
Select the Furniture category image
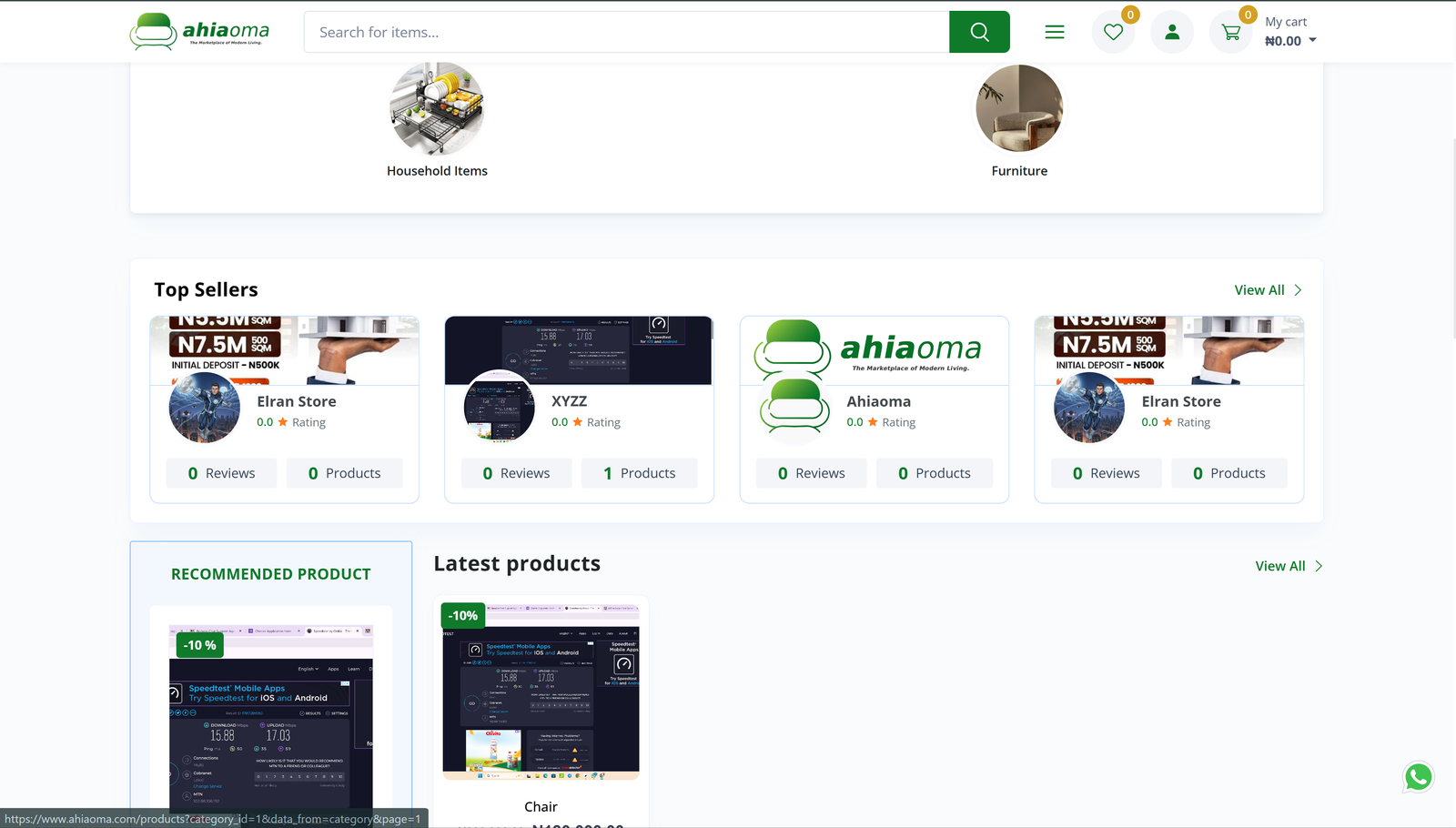[x=1019, y=108]
